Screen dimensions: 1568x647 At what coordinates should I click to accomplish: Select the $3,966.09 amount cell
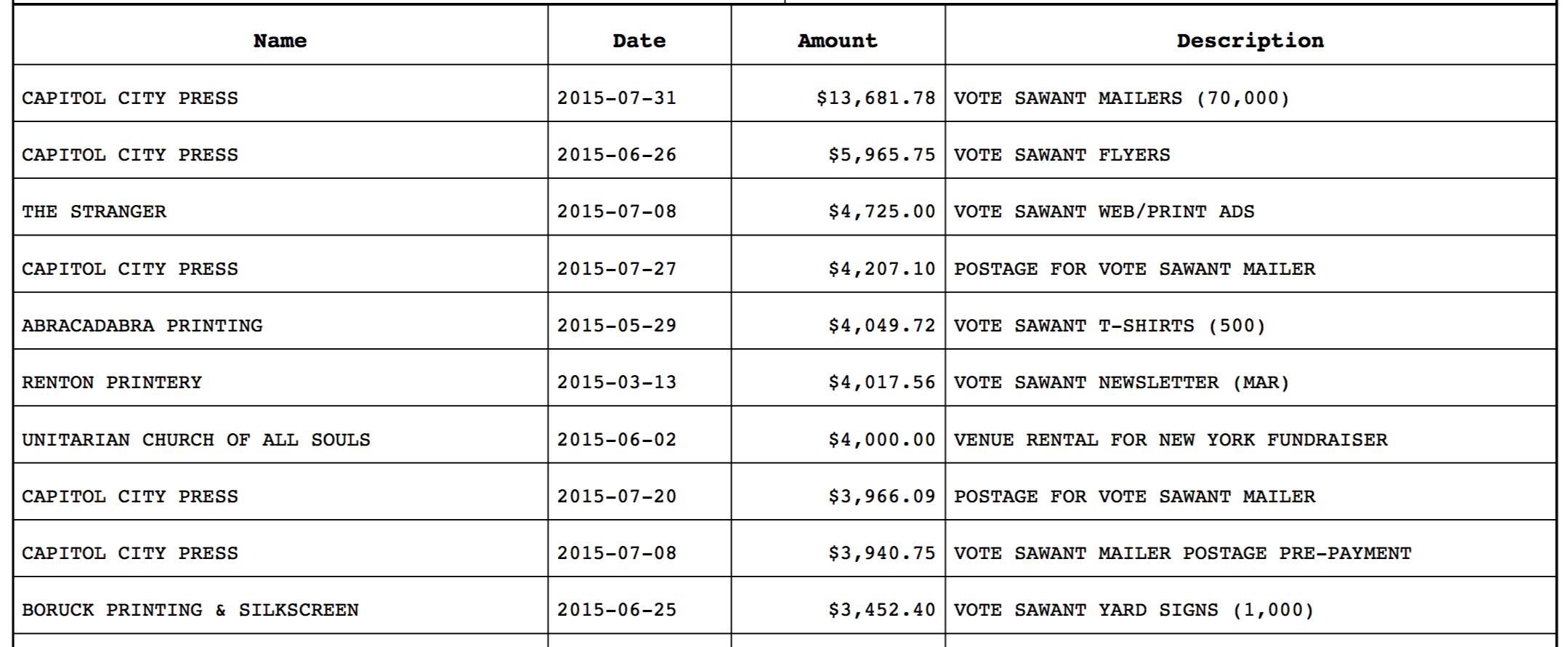pyautogui.click(x=881, y=497)
